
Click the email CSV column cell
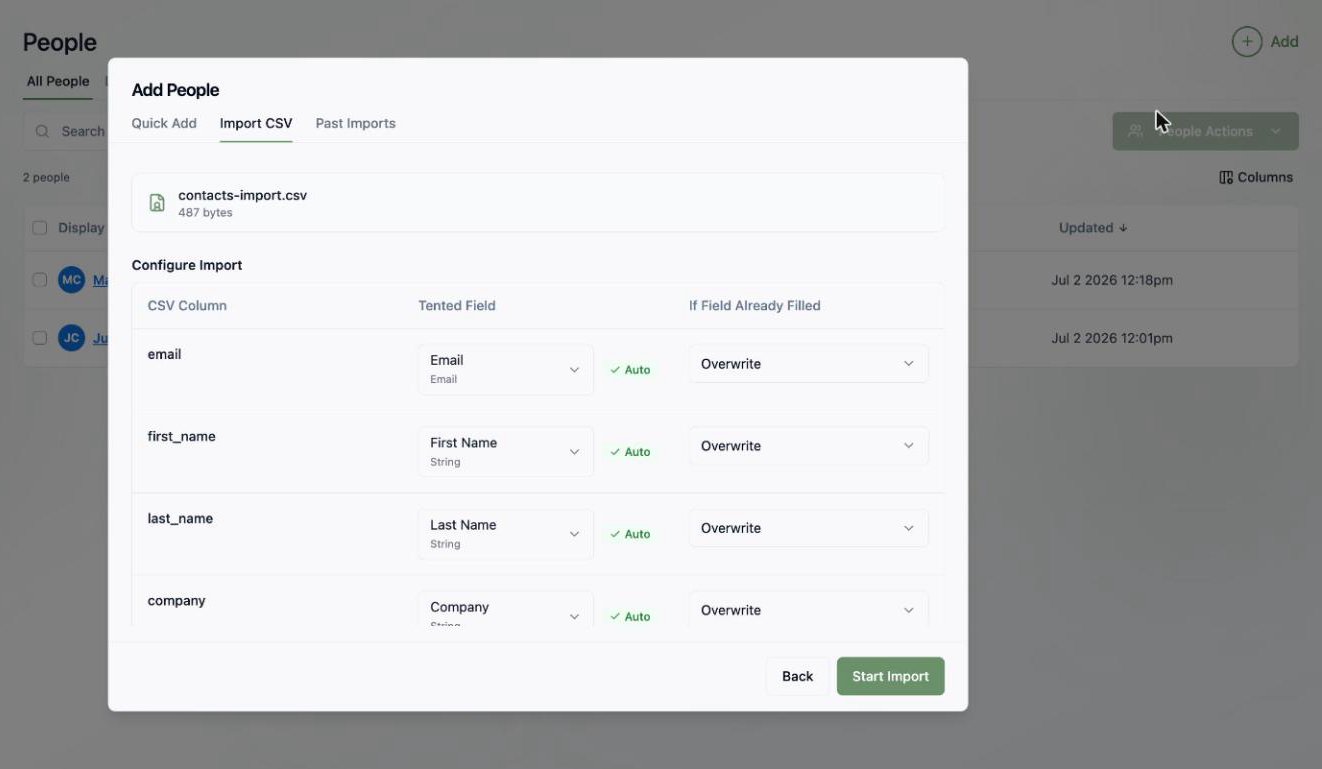pos(164,354)
